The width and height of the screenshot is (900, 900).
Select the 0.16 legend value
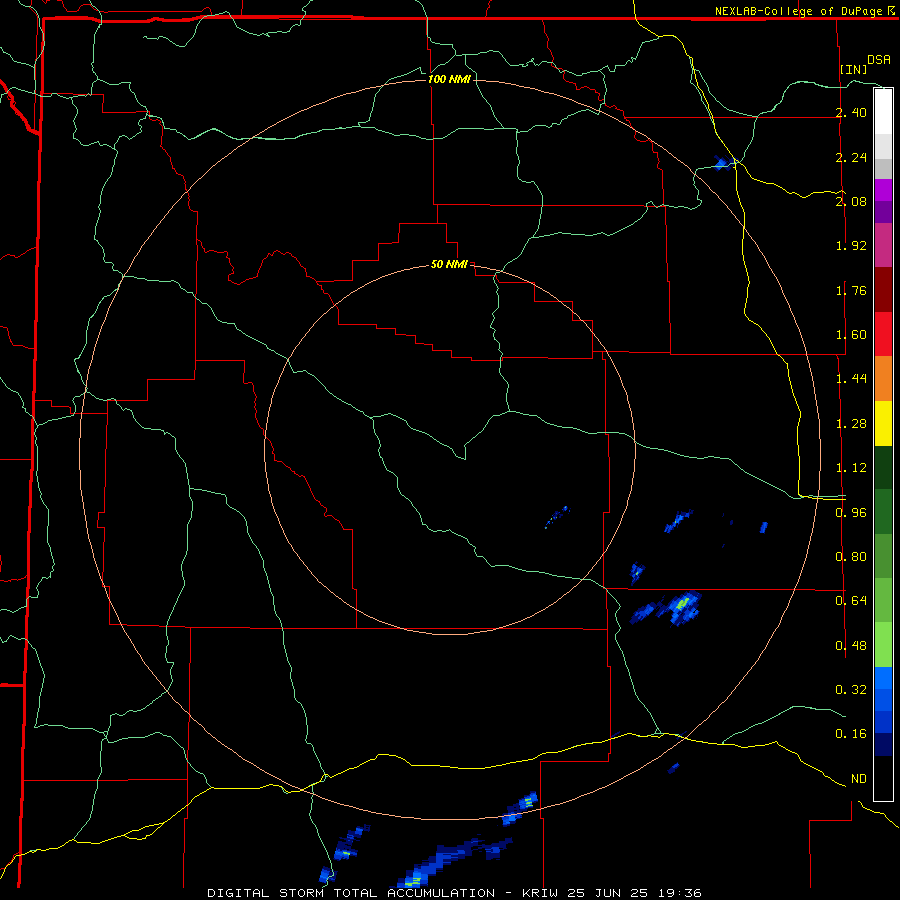pos(851,734)
